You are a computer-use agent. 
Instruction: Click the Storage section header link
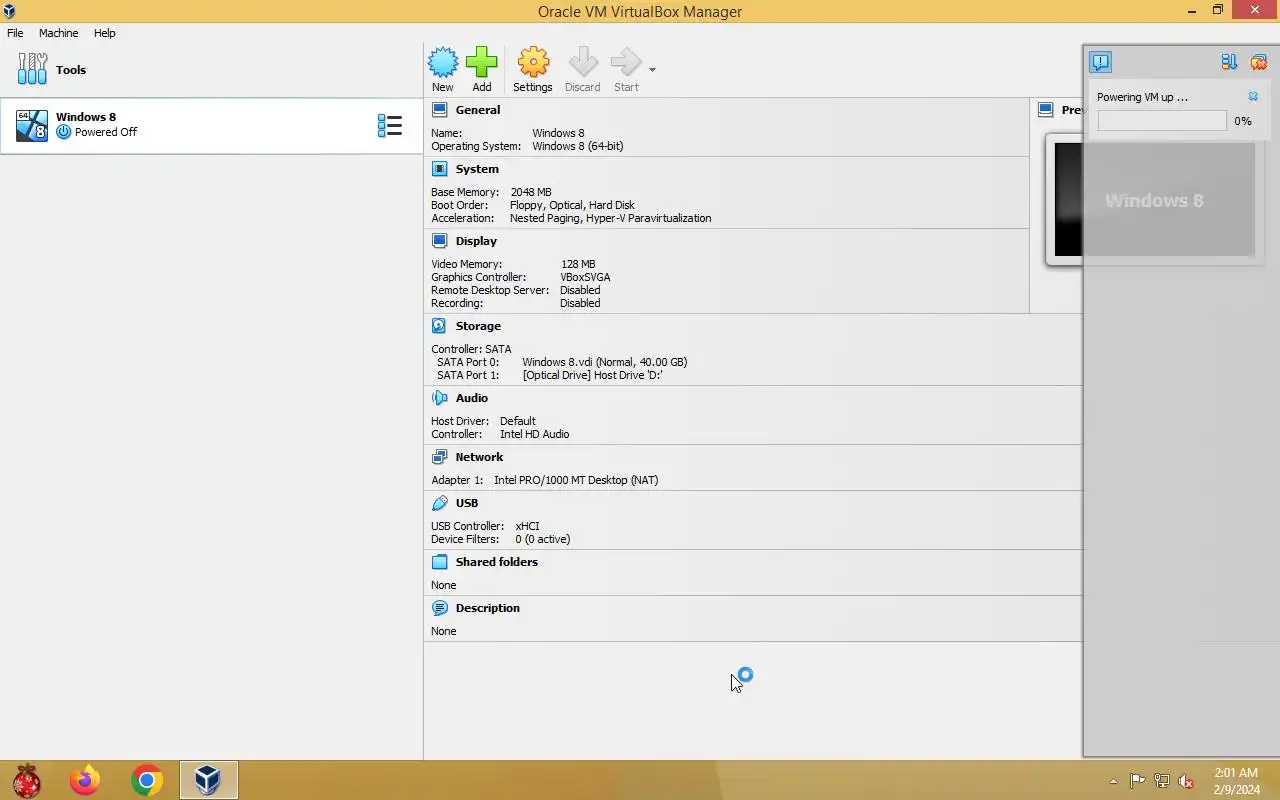478,326
